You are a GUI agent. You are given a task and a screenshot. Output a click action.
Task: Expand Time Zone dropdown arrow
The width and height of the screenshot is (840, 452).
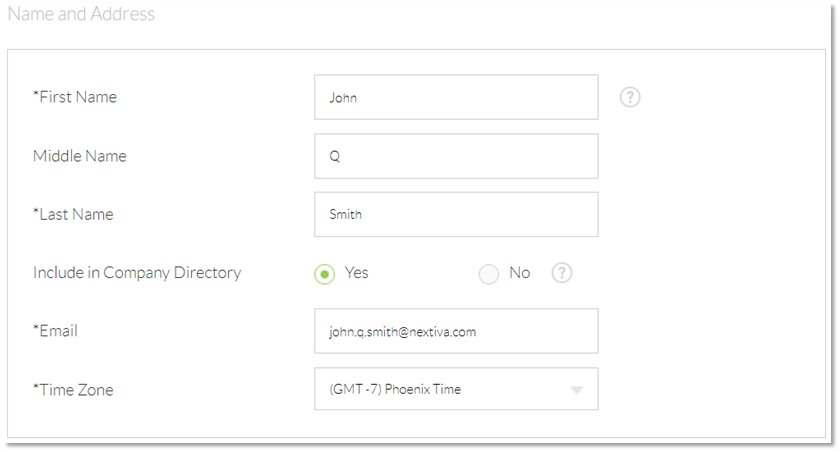[x=576, y=390]
